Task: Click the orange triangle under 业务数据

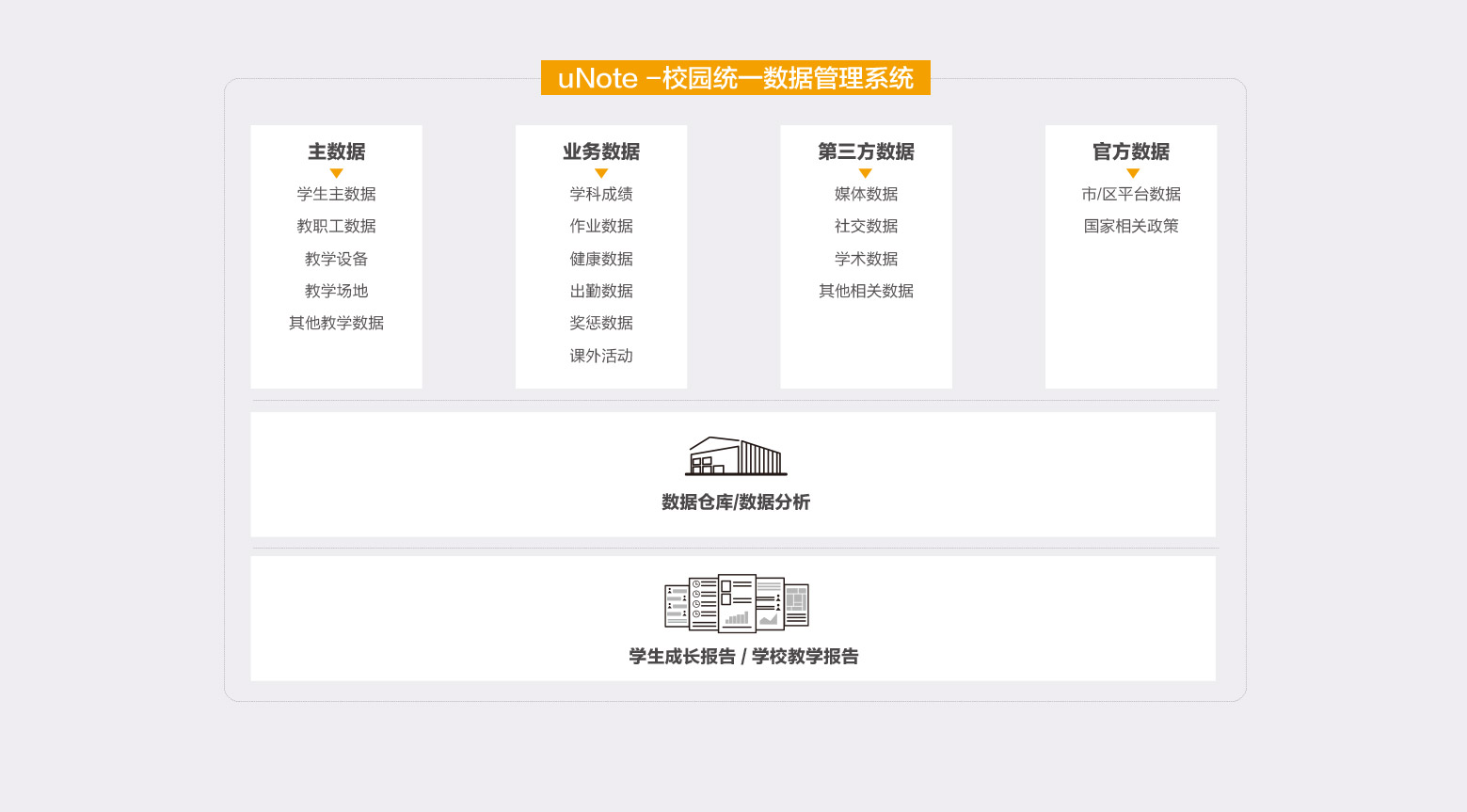Action: point(601,173)
